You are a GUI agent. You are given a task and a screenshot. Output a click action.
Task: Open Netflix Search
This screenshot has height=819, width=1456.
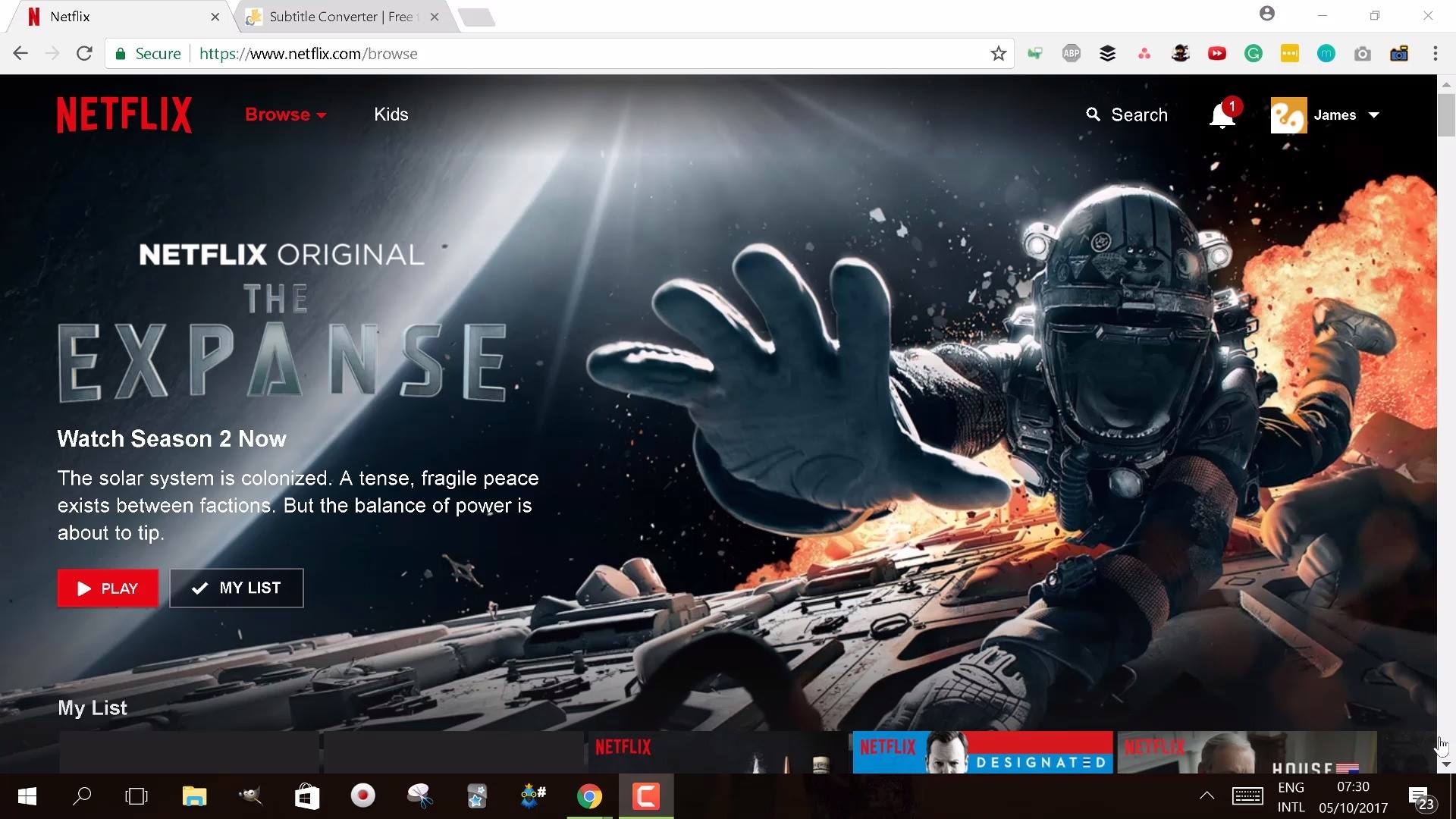coord(1127,115)
